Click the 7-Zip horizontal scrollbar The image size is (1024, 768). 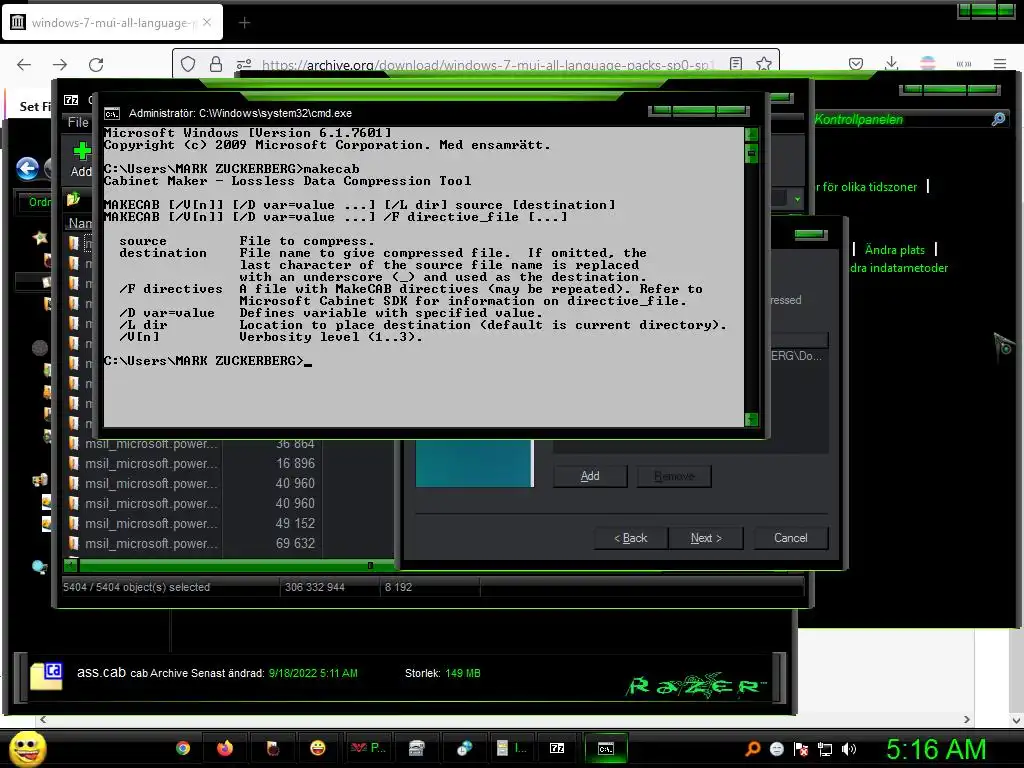(x=229, y=565)
